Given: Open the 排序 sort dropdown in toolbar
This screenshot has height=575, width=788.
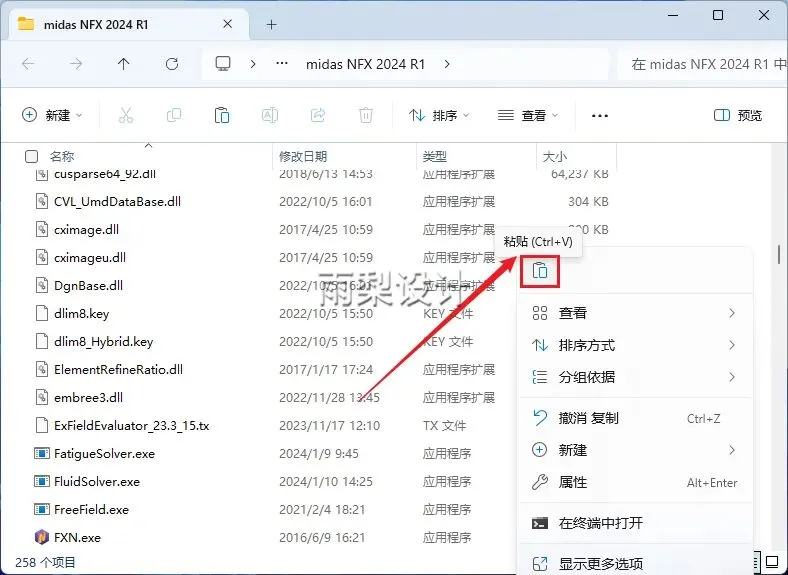Looking at the screenshot, I should pos(439,116).
